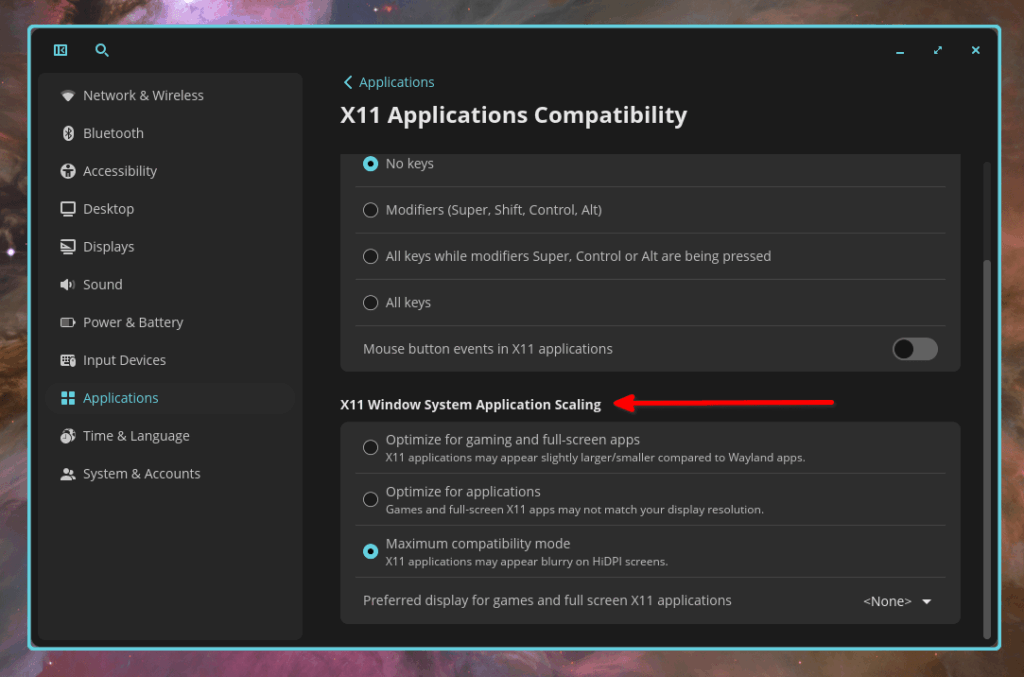The height and width of the screenshot is (677, 1024).
Task: Select the All keys radio option
Action: [370, 302]
